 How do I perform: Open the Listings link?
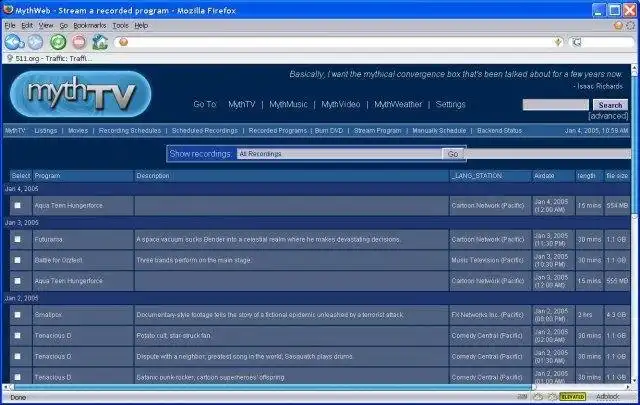tap(46, 131)
